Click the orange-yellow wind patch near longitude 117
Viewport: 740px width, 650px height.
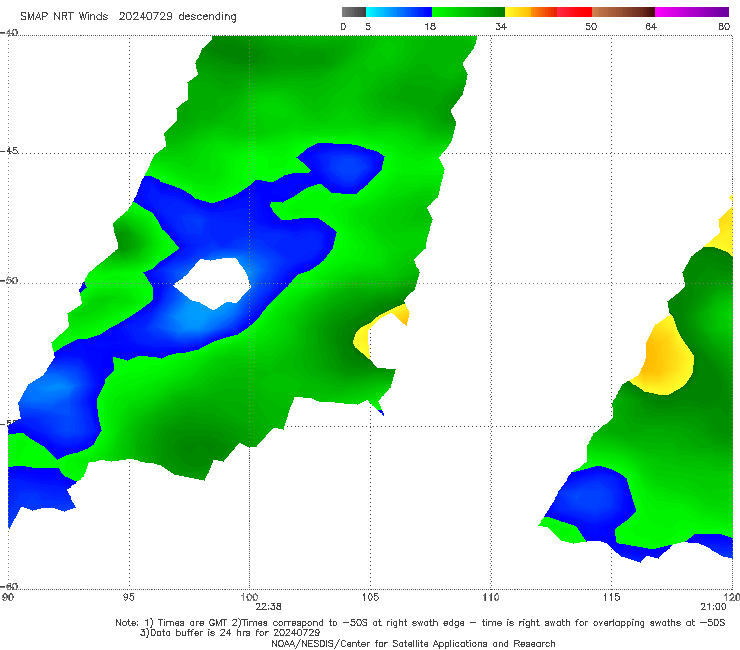(665, 359)
